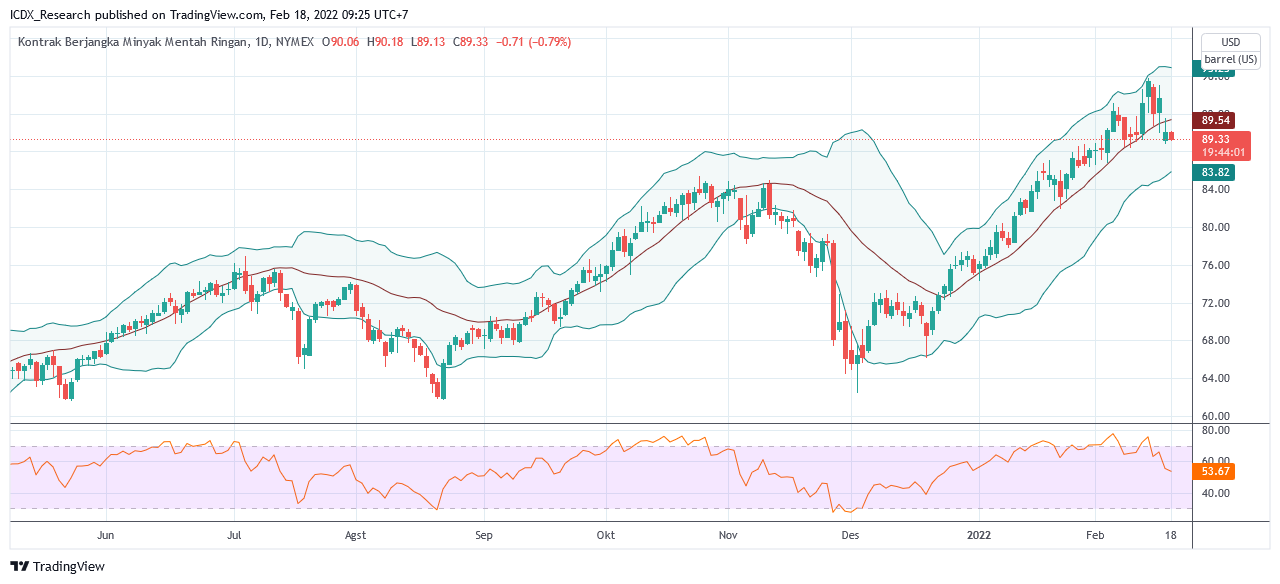The height and width of the screenshot is (584, 1280).
Task: Click the closing value C89.33 in legend
Action: click(x=470, y=42)
